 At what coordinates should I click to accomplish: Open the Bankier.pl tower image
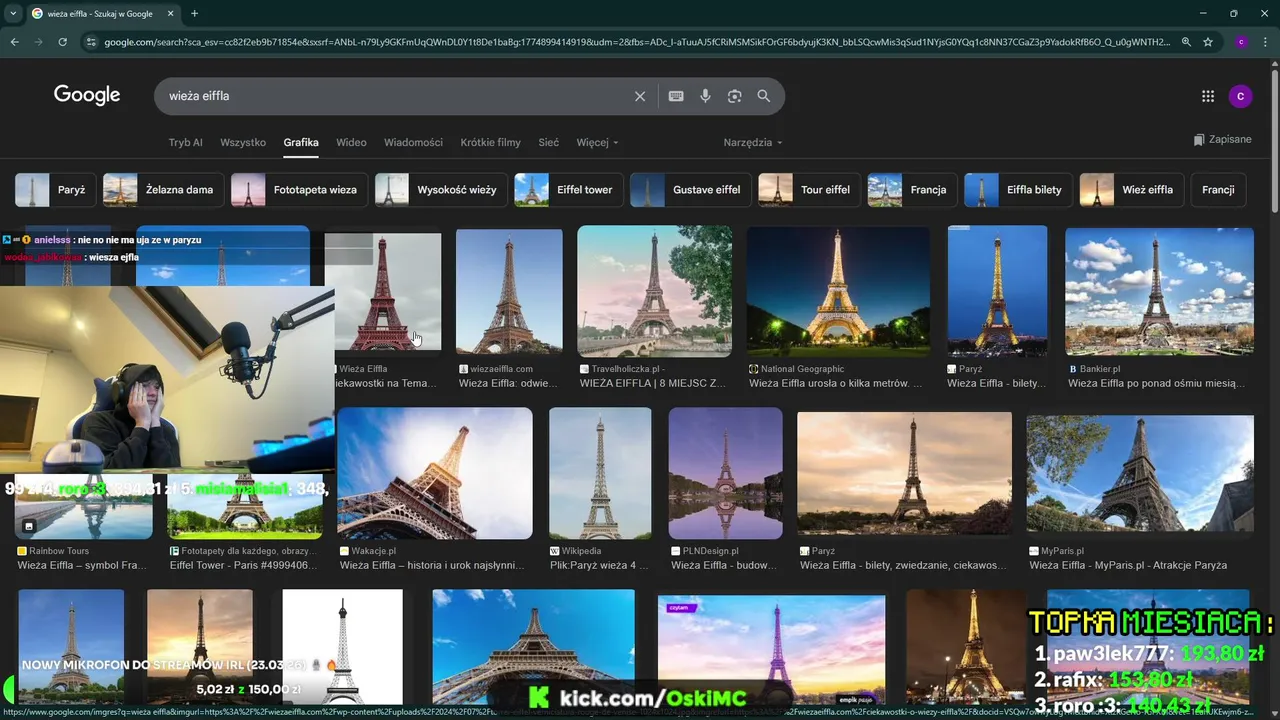1159,291
